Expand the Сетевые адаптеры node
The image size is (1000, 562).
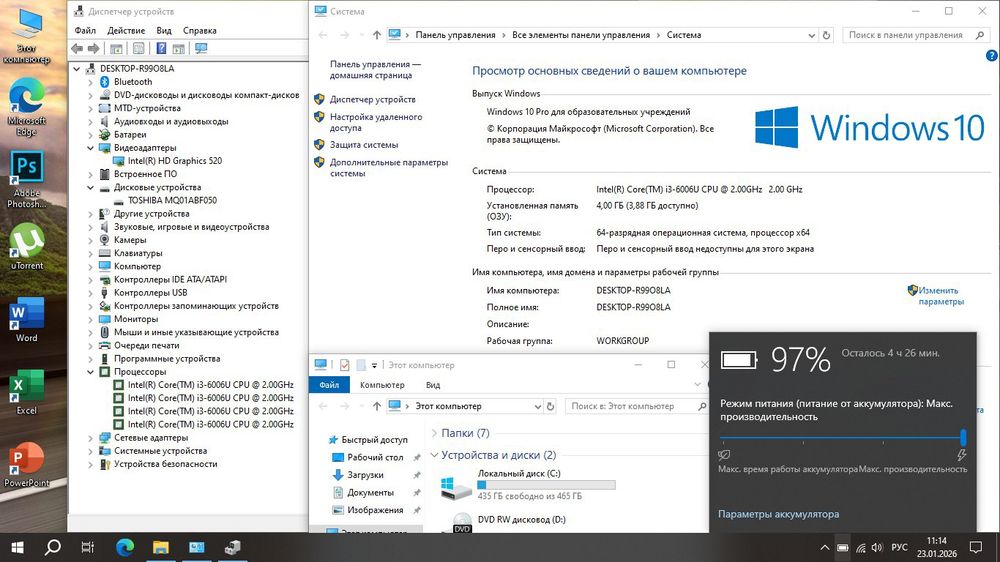(x=91, y=438)
